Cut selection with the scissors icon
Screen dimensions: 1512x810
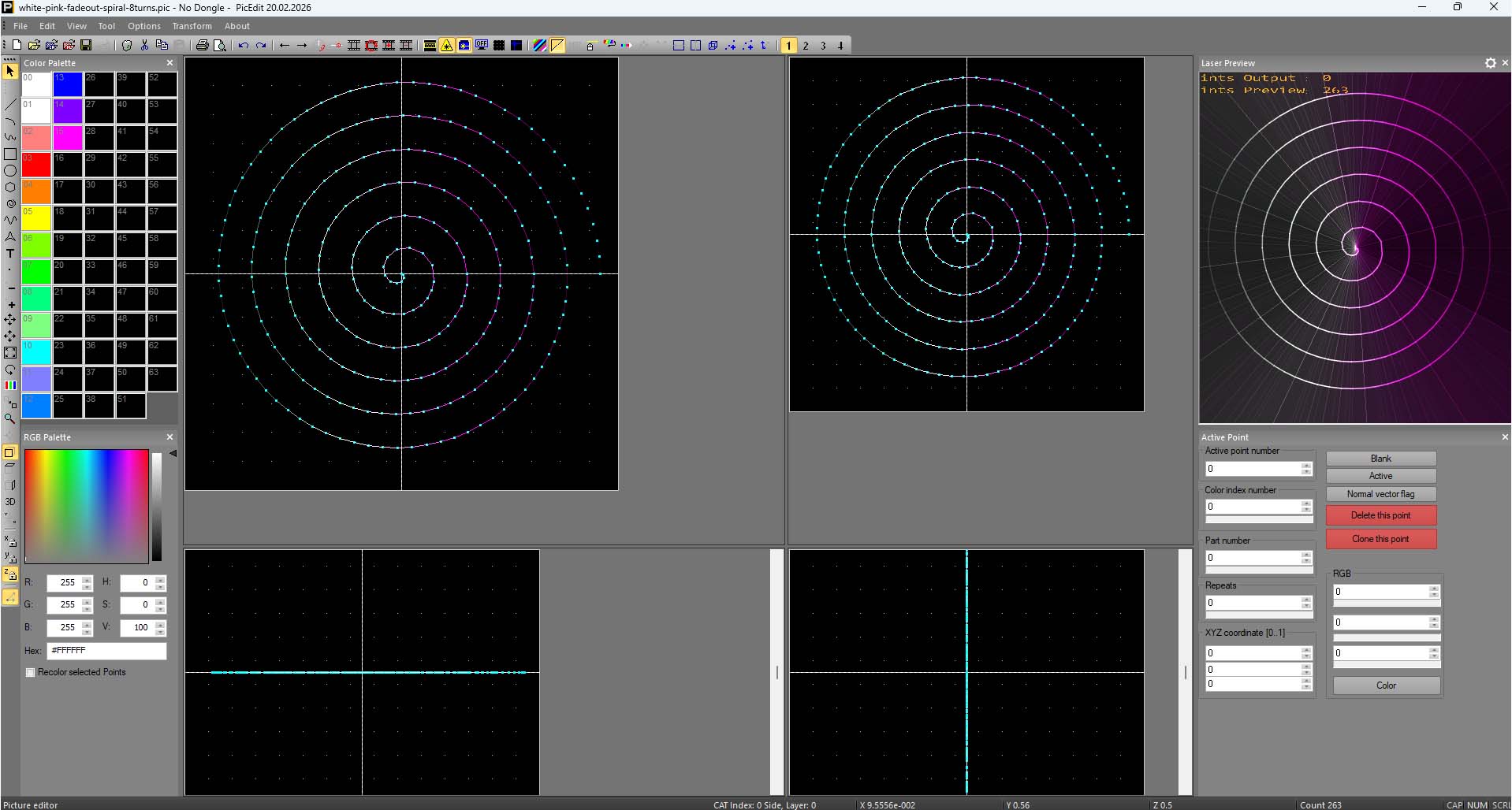tap(144, 46)
